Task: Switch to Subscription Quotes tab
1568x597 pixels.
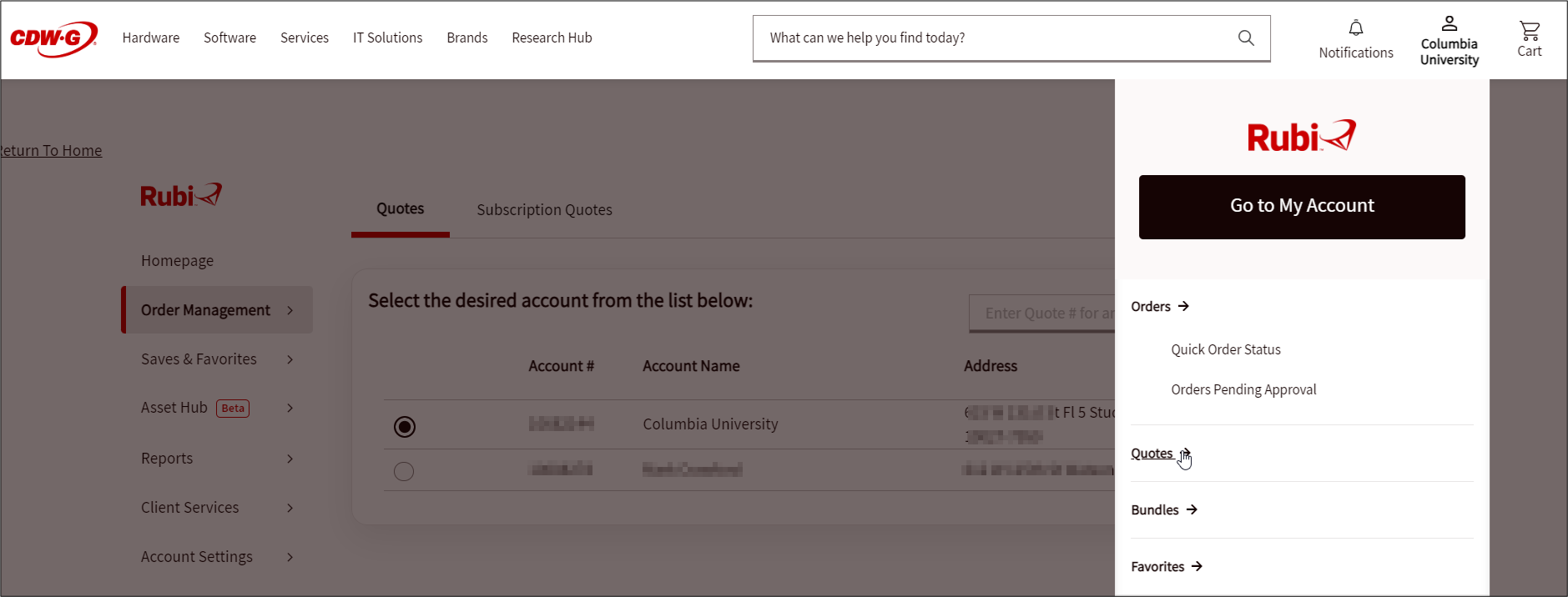Action: [545, 210]
